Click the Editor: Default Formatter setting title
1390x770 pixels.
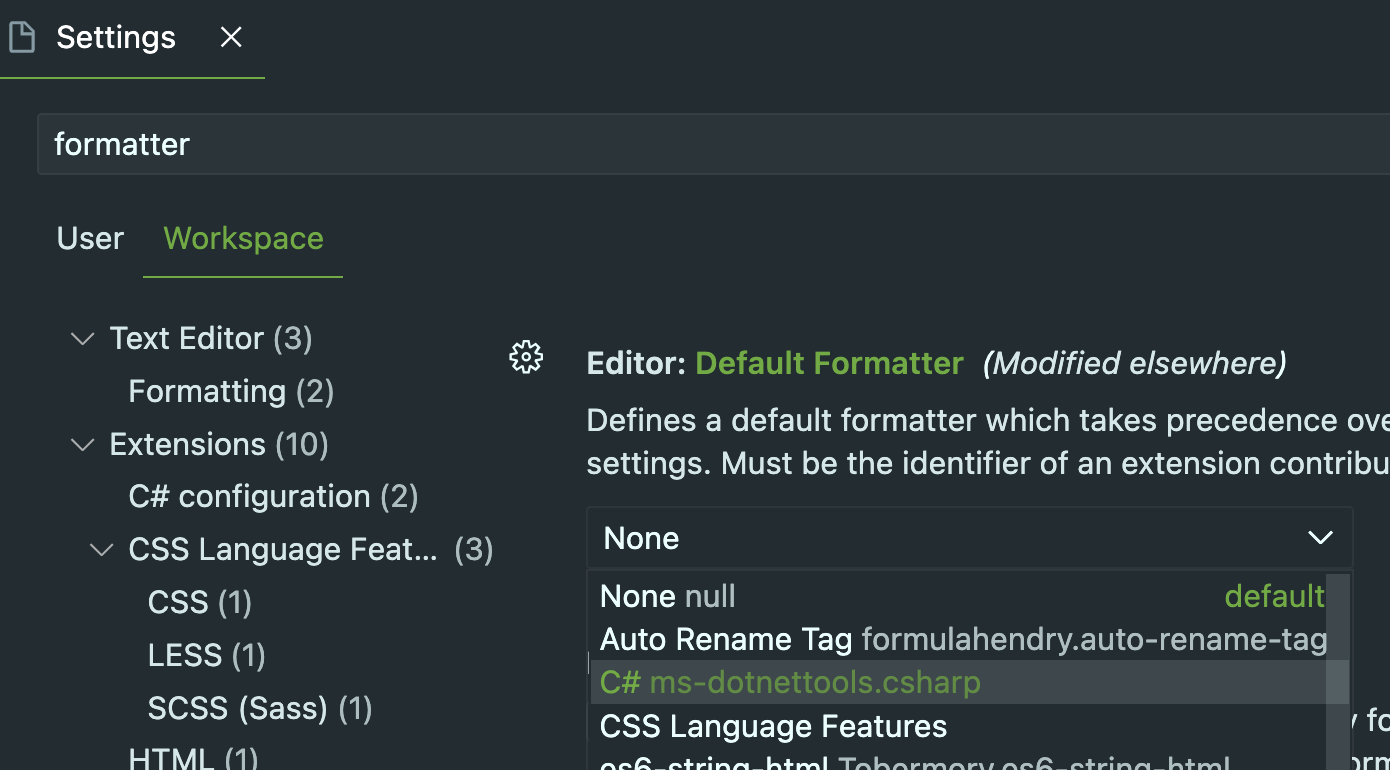(775, 363)
